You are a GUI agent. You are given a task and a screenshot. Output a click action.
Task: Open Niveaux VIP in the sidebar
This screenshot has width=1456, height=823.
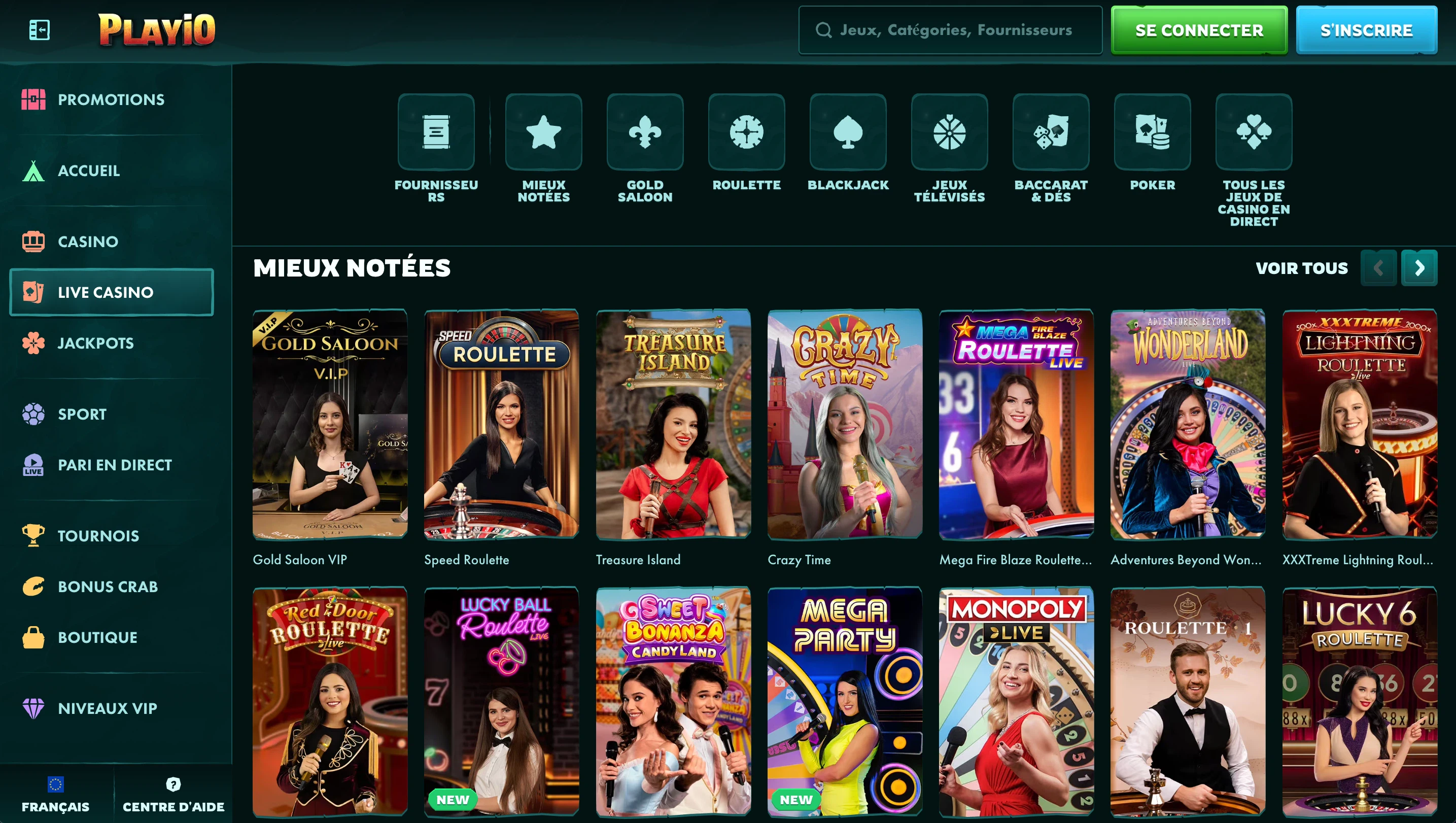click(x=111, y=708)
